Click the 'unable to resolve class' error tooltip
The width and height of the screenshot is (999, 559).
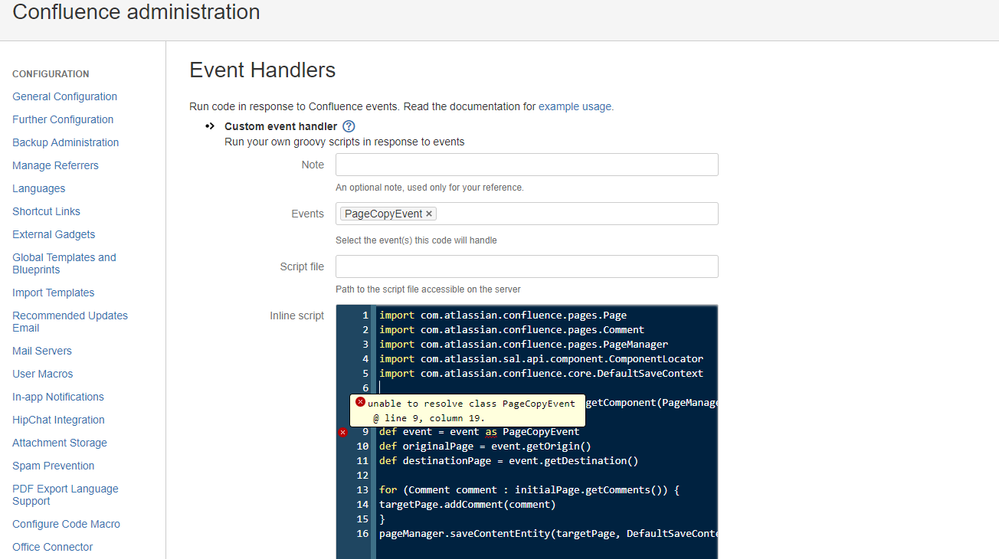pos(467,410)
